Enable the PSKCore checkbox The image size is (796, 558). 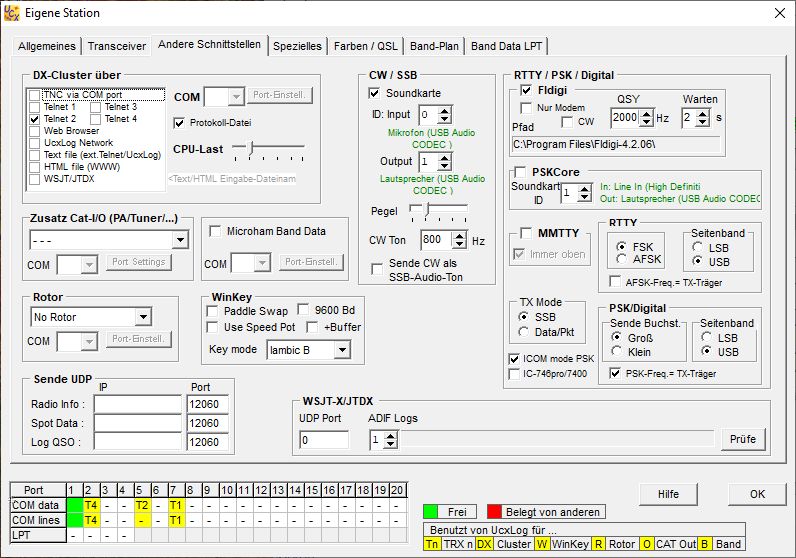coord(521,172)
